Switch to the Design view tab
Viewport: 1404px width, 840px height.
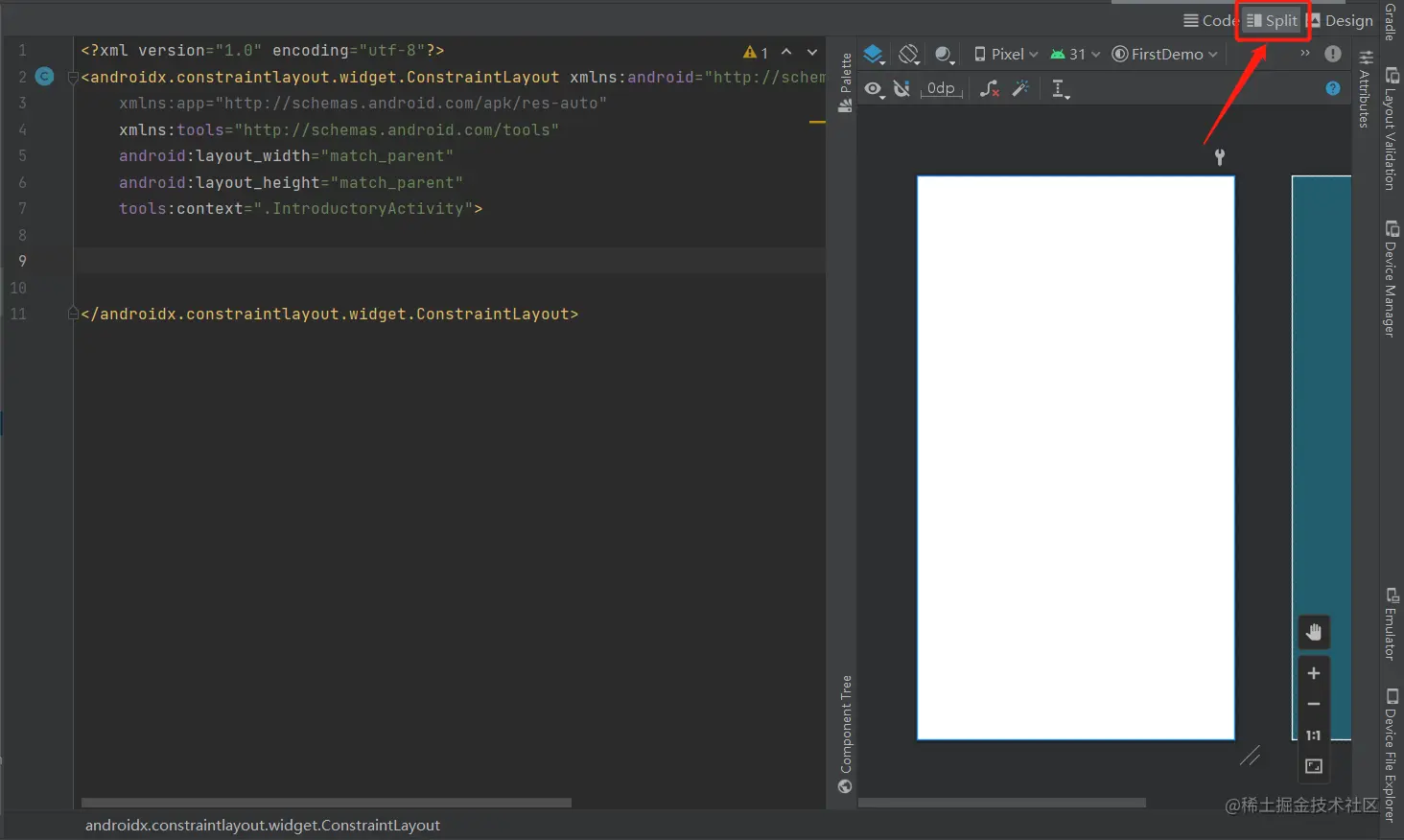pyautogui.click(x=1341, y=20)
